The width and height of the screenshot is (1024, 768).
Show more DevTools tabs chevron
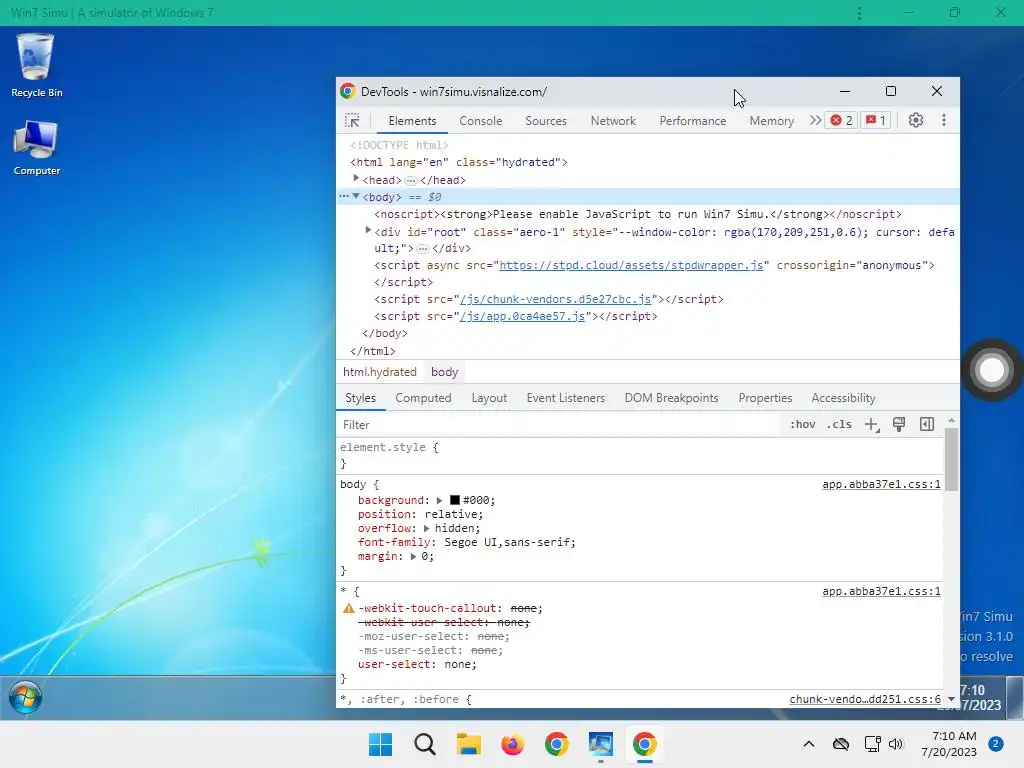tap(815, 120)
